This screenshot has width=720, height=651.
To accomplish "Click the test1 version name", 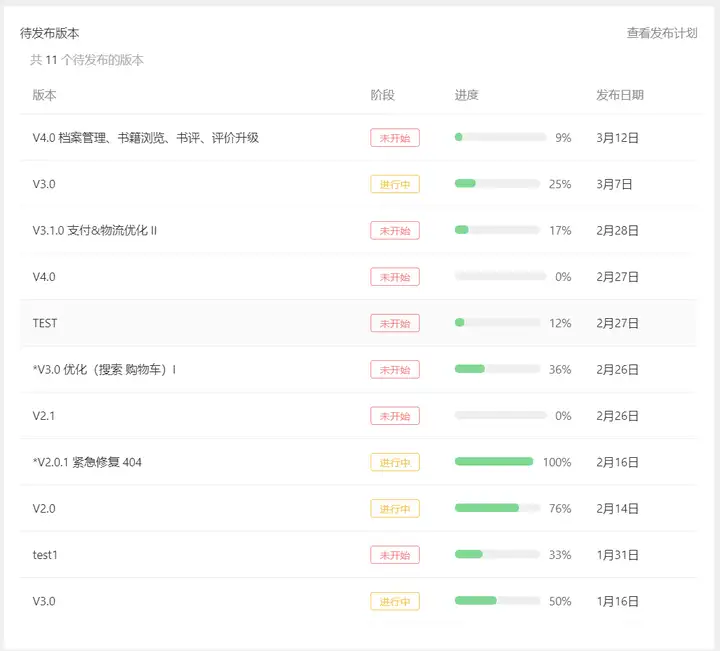I will [45, 555].
